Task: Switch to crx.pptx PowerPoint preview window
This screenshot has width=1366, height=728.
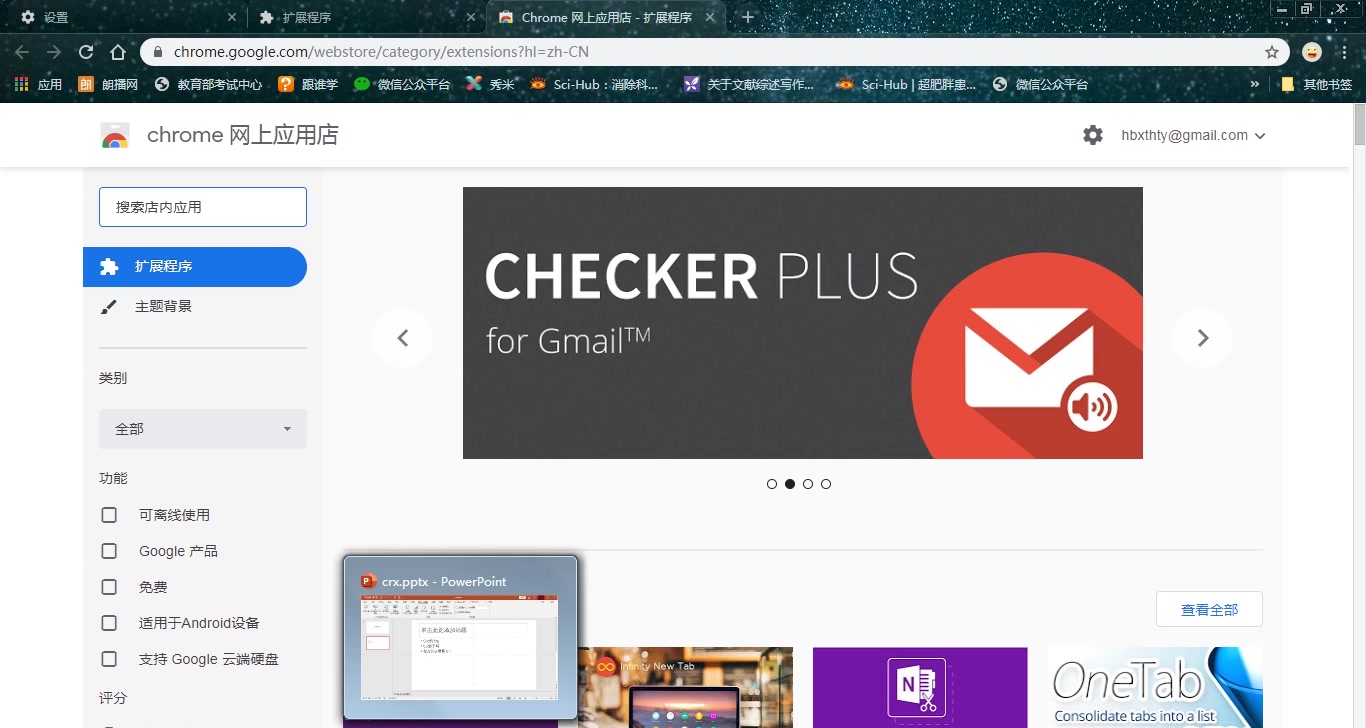Action: tap(460, 638)
